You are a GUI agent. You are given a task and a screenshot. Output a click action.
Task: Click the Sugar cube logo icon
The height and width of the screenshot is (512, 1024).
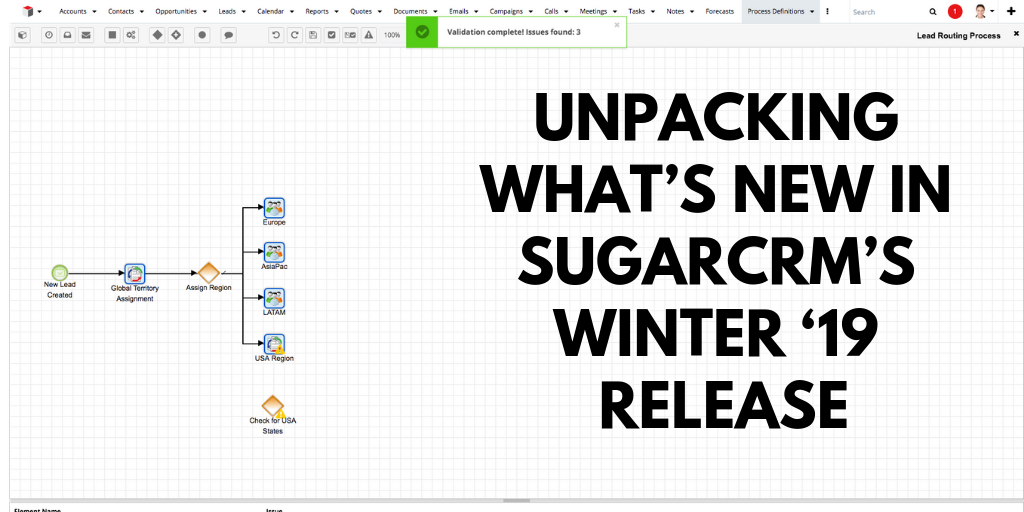pyautogui.click(x=27, y=11)
